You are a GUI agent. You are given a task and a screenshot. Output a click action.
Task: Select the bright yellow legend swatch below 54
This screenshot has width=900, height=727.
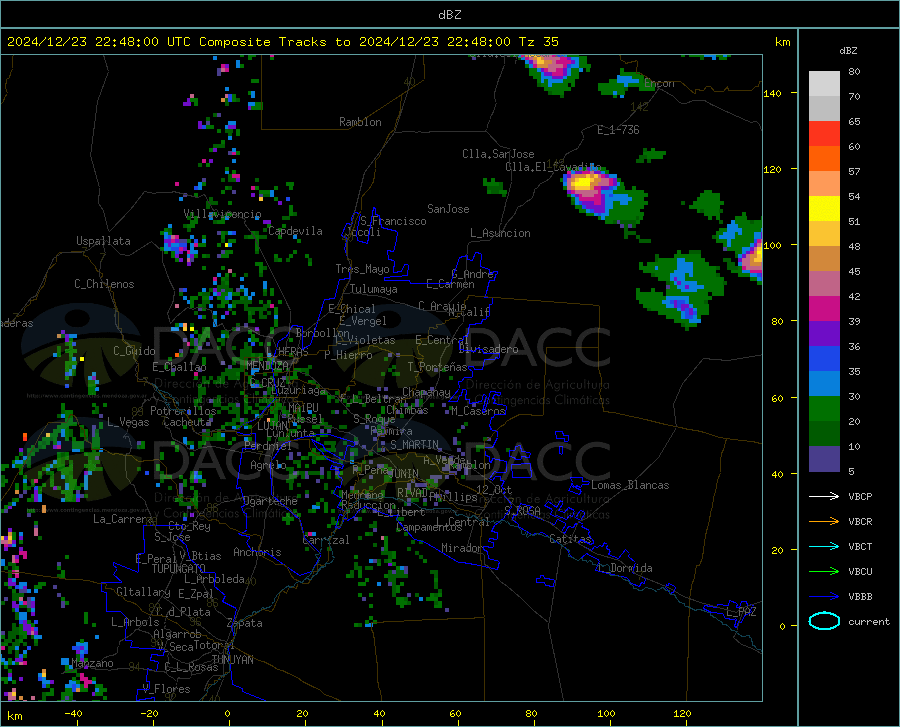pos(824,209)
